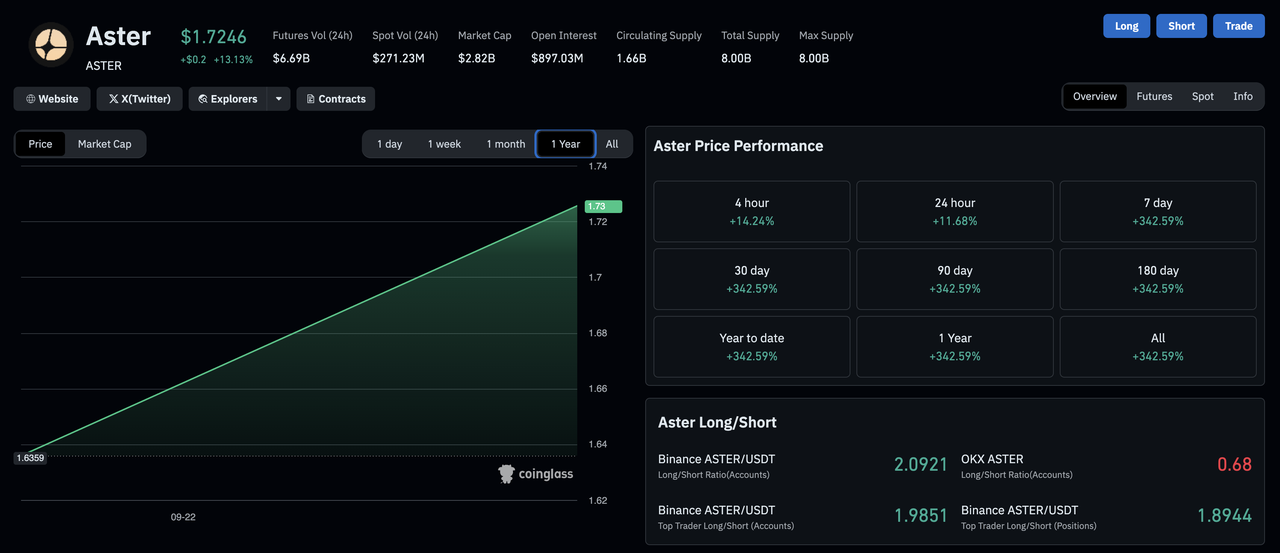The height and width of the screenshot is (553, 1280).
Task: Switch chart to Price view
Action: pyautogui.click(x=41, y=144)
